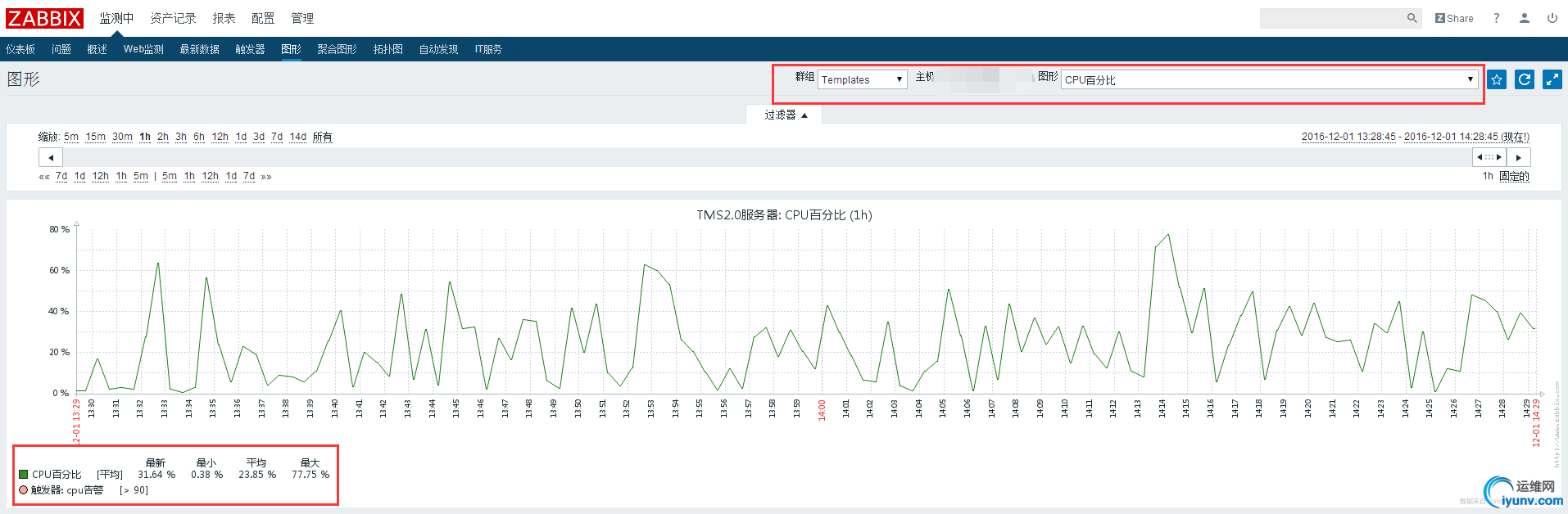Set zoom to 2h
The height and width of the screenshot is (514, 1568).
tap(163, 137)
